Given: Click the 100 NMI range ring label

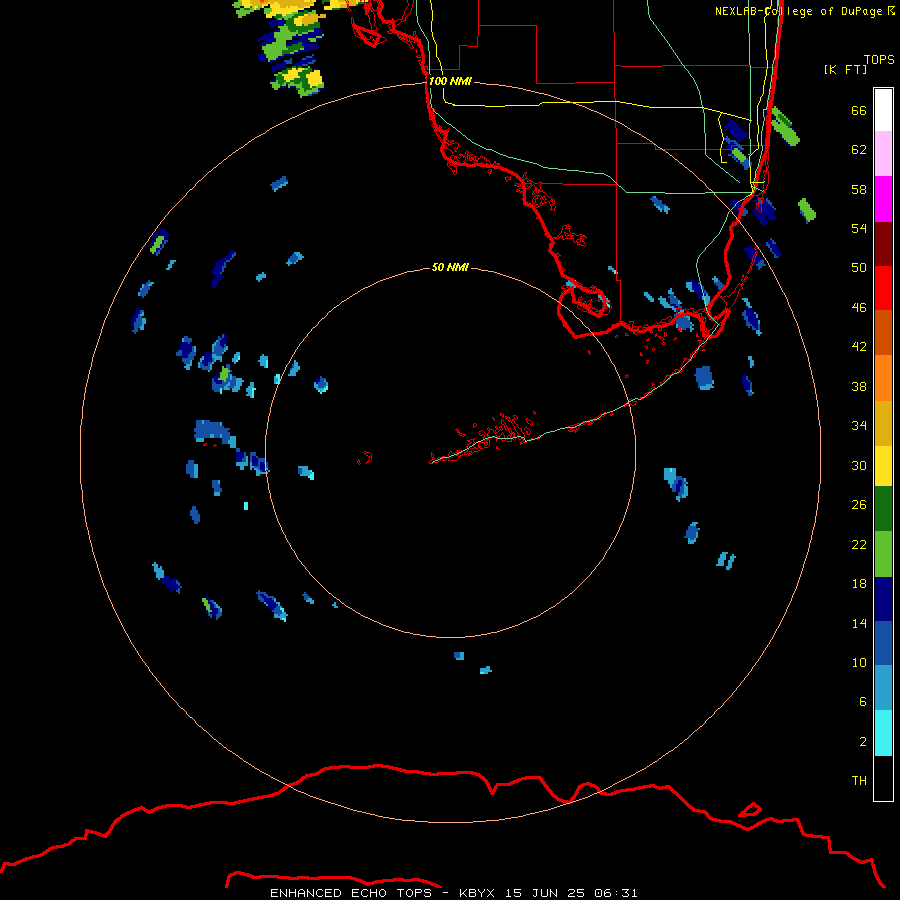Looking at the screenshot, I should [x=450, y=81].
